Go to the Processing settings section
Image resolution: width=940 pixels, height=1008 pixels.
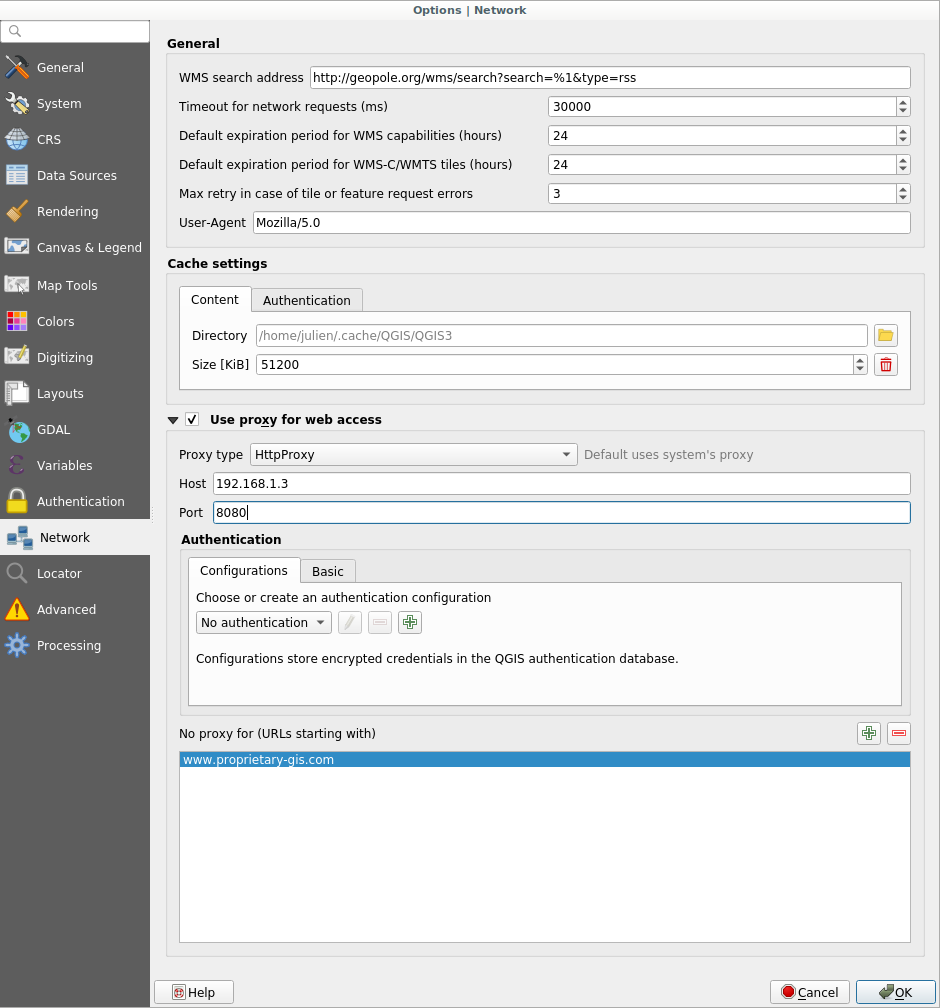(x=68, y=646)
